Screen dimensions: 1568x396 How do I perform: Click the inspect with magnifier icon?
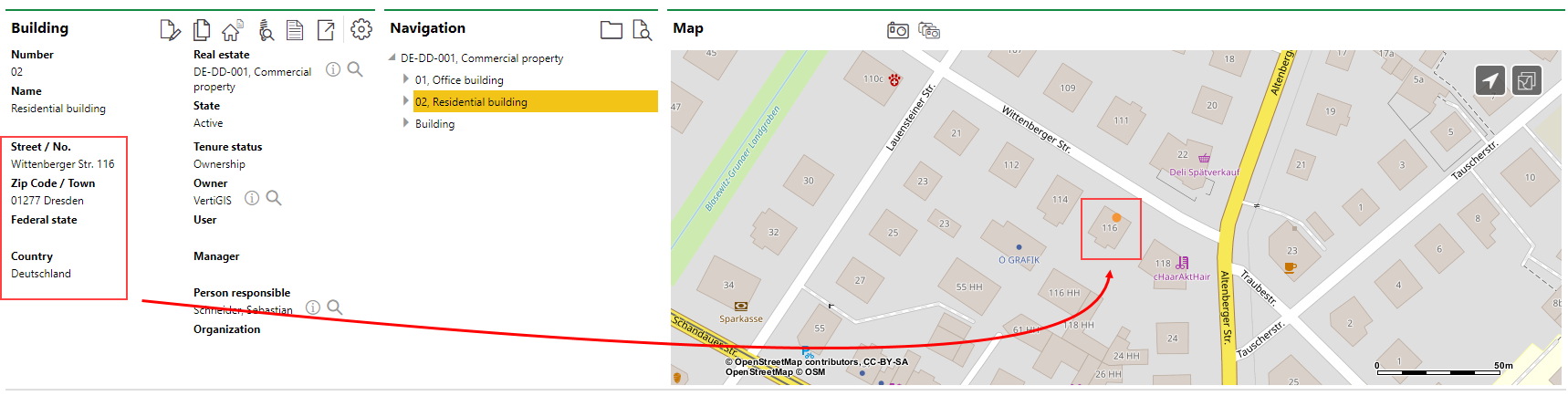266,30
